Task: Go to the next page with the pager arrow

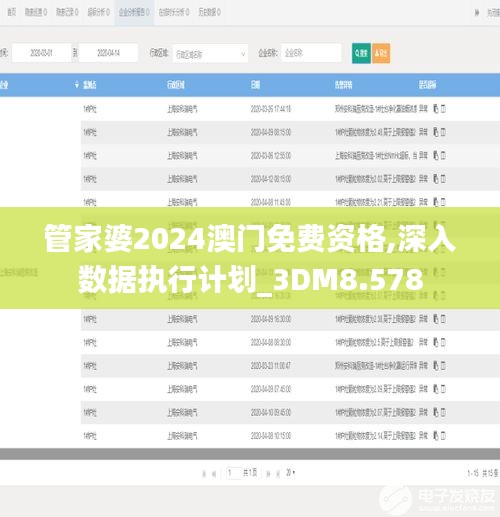Action: tap(268, 474)
